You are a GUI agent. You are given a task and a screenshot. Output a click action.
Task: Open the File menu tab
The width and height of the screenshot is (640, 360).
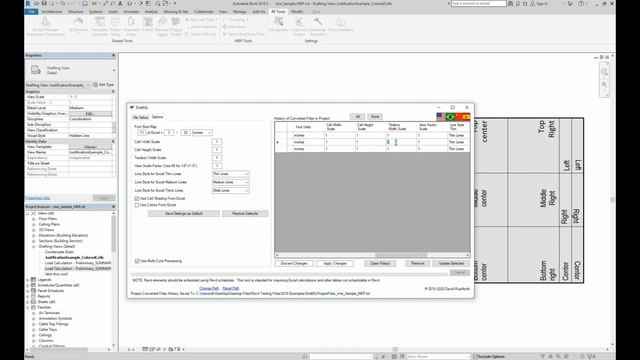point(31,12)
